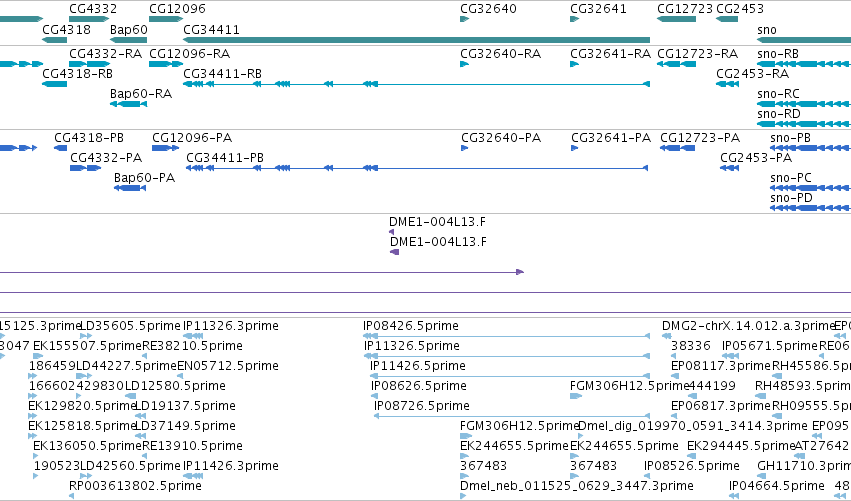Select the LD12580.5prime EST label
This screenshot has height=501, width=851.
[x=175, y=386]
